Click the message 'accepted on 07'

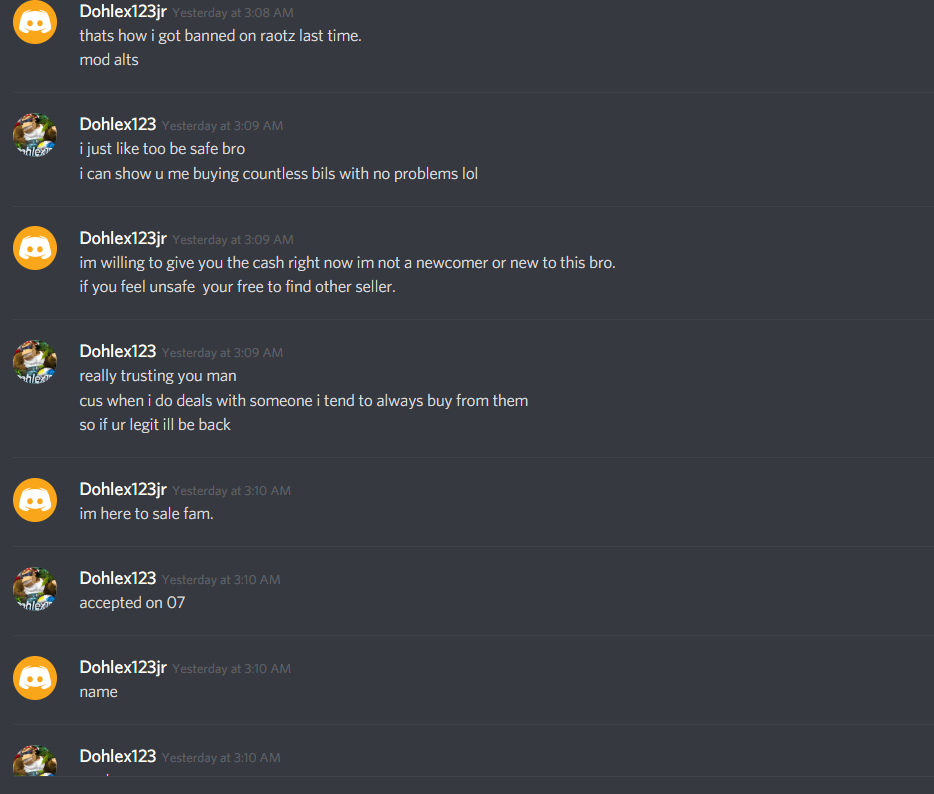point(132,603)
